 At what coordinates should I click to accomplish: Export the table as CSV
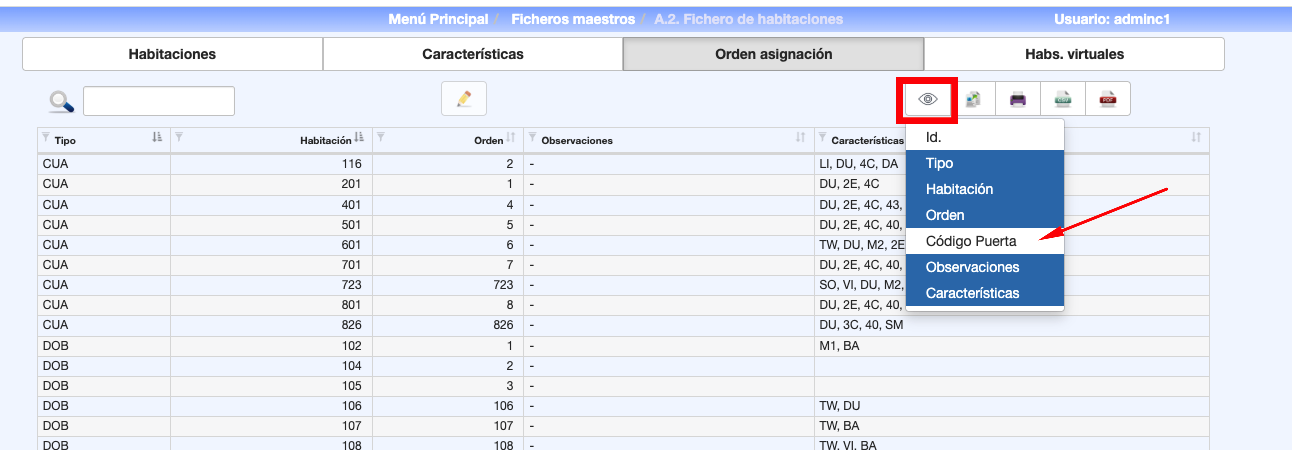1063,99
